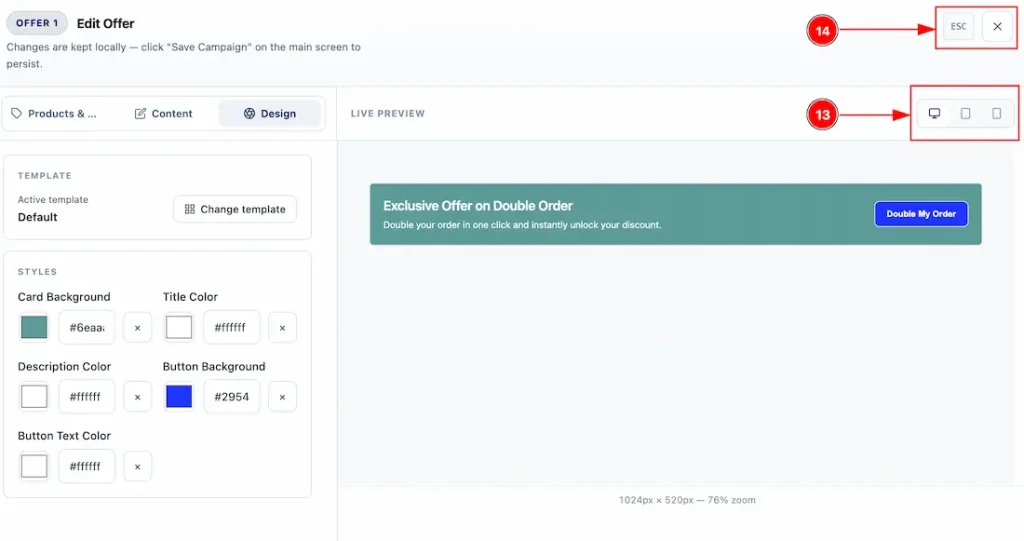Clear the Card Background color

click(x=137, y=327)
